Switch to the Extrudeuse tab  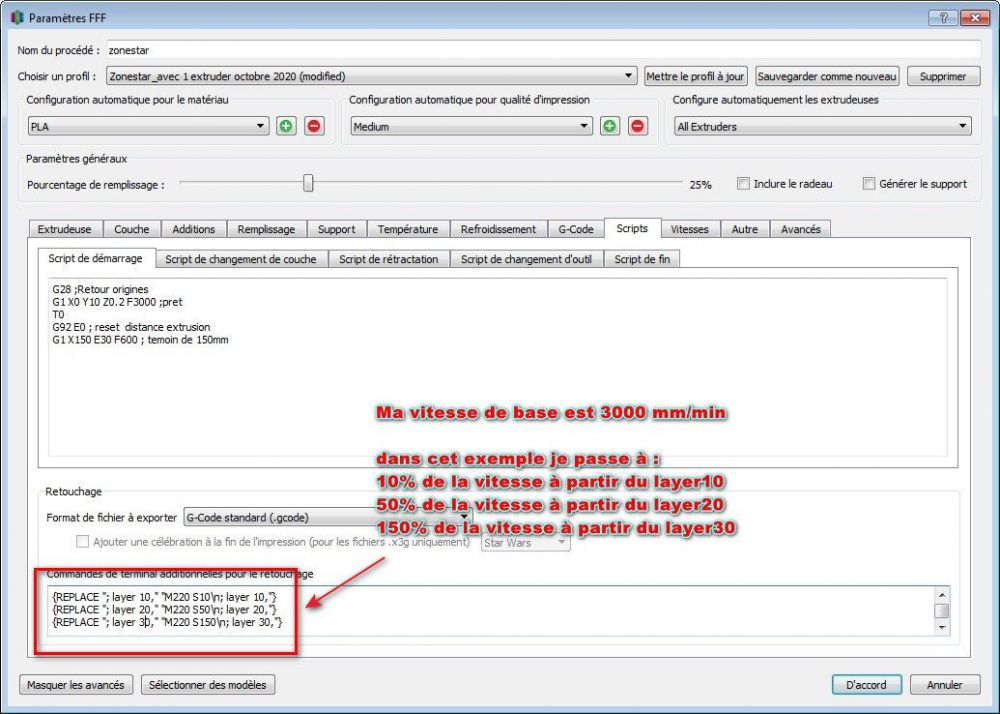click(x=64, y=229)
